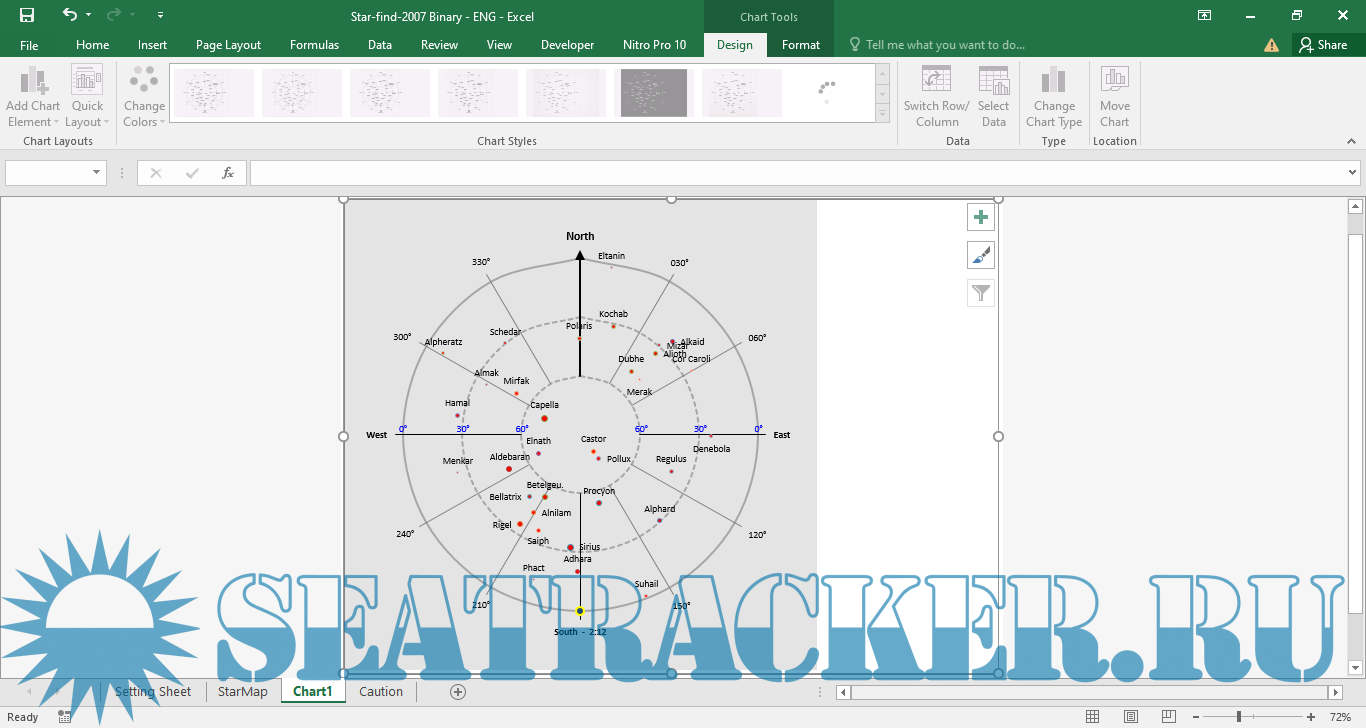Switch to the Formulas ribbon tab
1366x728 pixels.
point(314,45)
